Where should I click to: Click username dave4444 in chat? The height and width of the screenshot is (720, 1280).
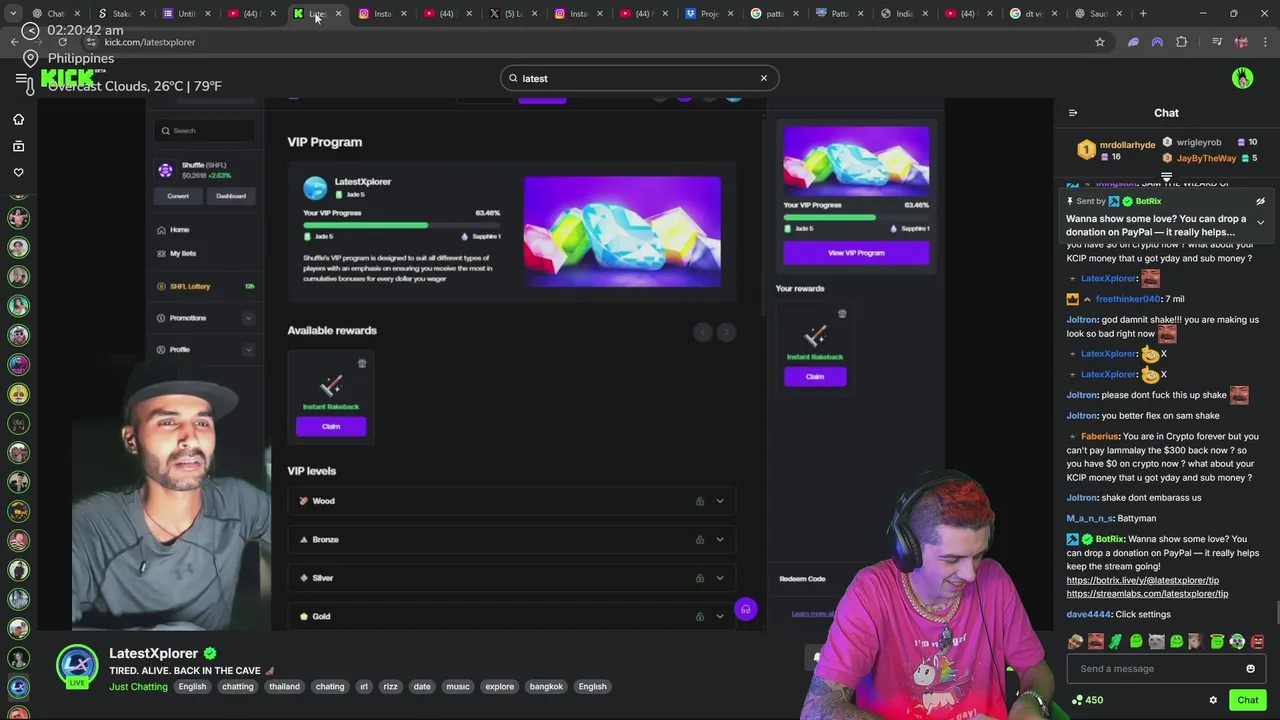click(1088, 614)
